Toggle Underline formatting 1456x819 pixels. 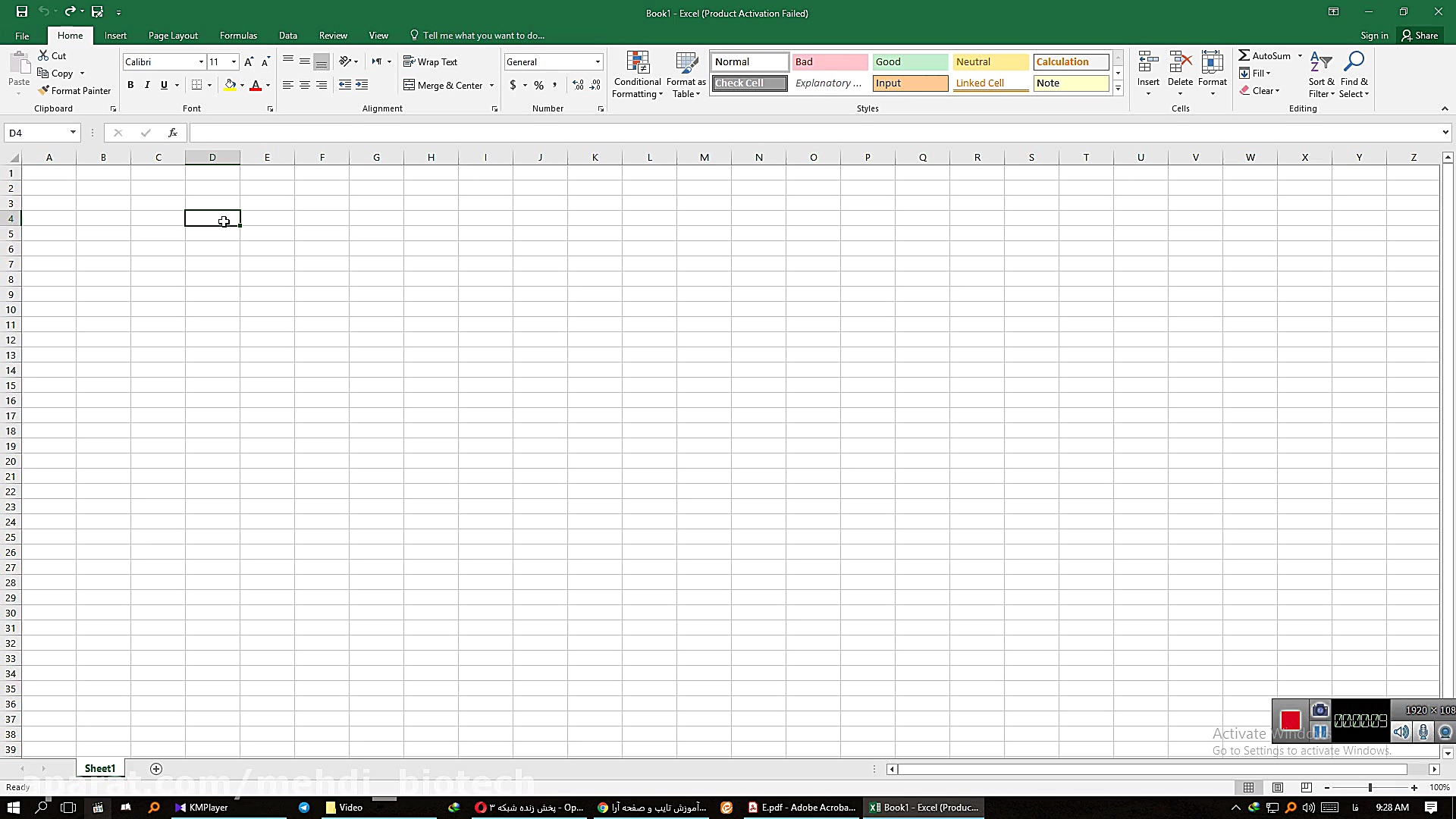coord(164,85)
